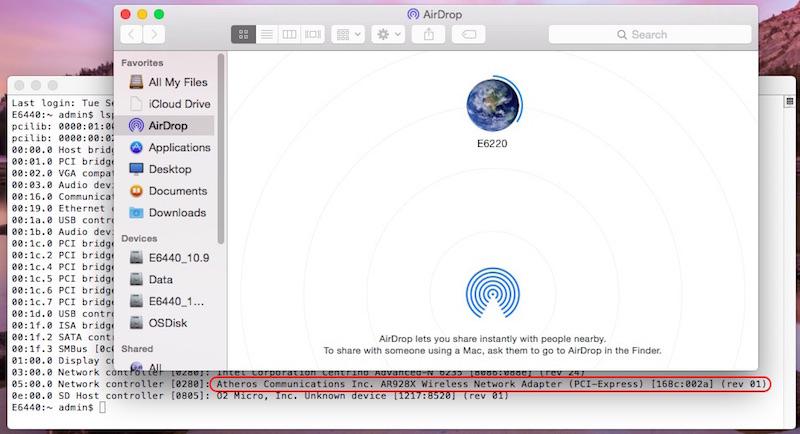This screenshot has width=800, height=434.
Task: Select Downloads in the sidebar
Action: point(177,213)
